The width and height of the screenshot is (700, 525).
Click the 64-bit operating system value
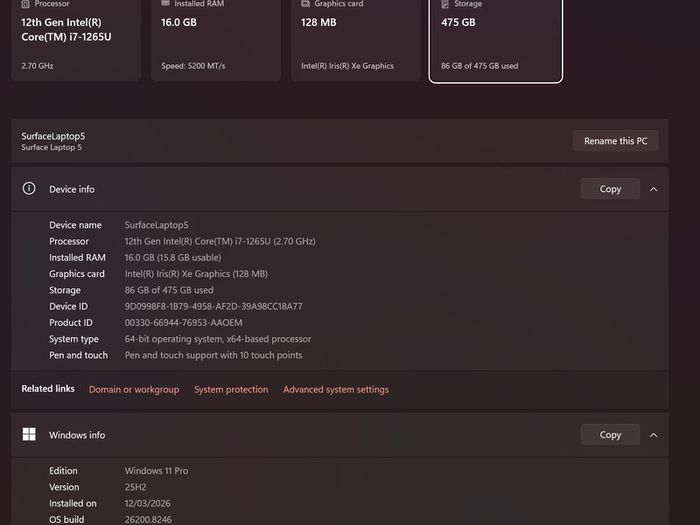[218, 339]
